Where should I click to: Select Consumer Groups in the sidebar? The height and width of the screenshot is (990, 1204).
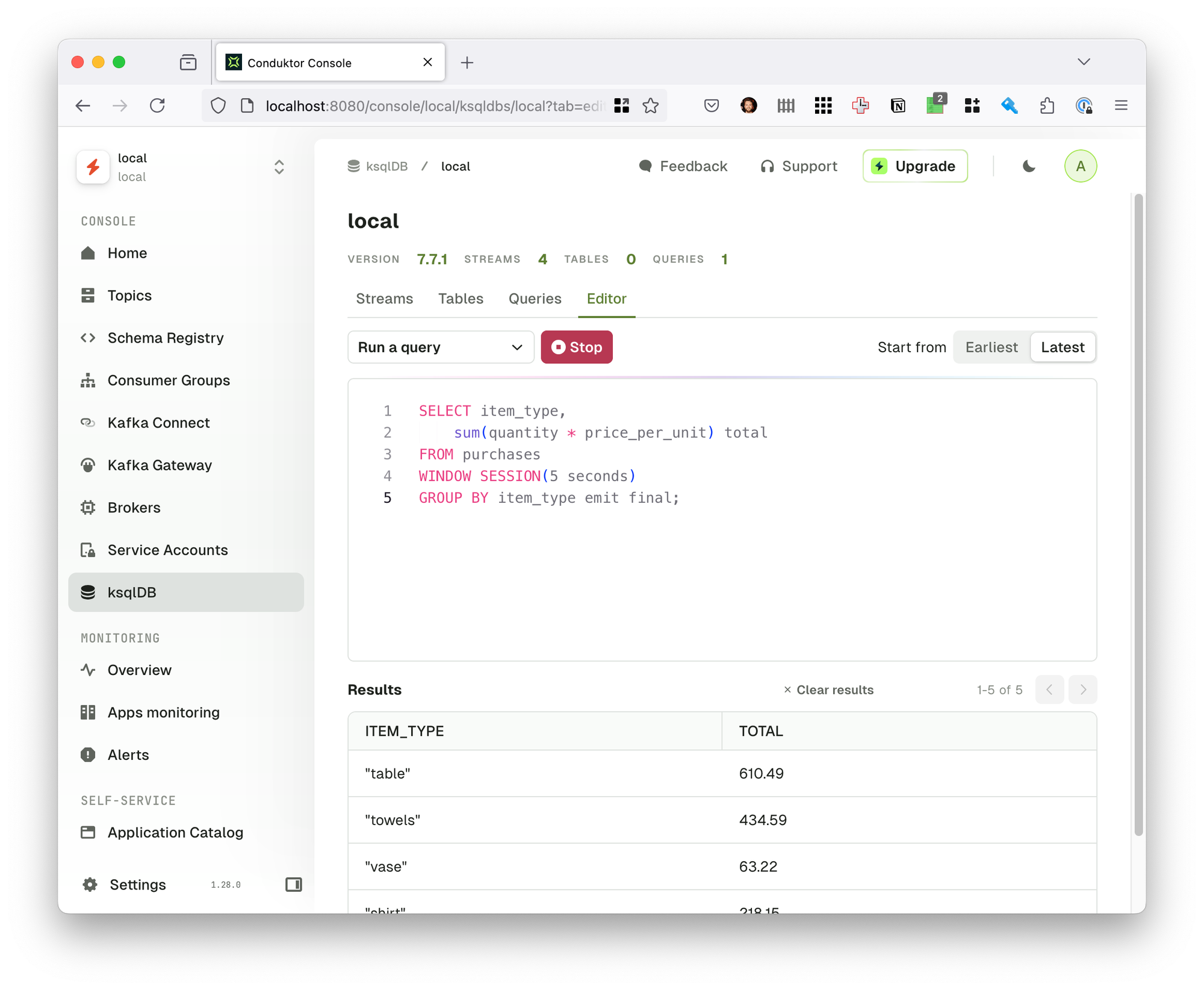point(168,380)
